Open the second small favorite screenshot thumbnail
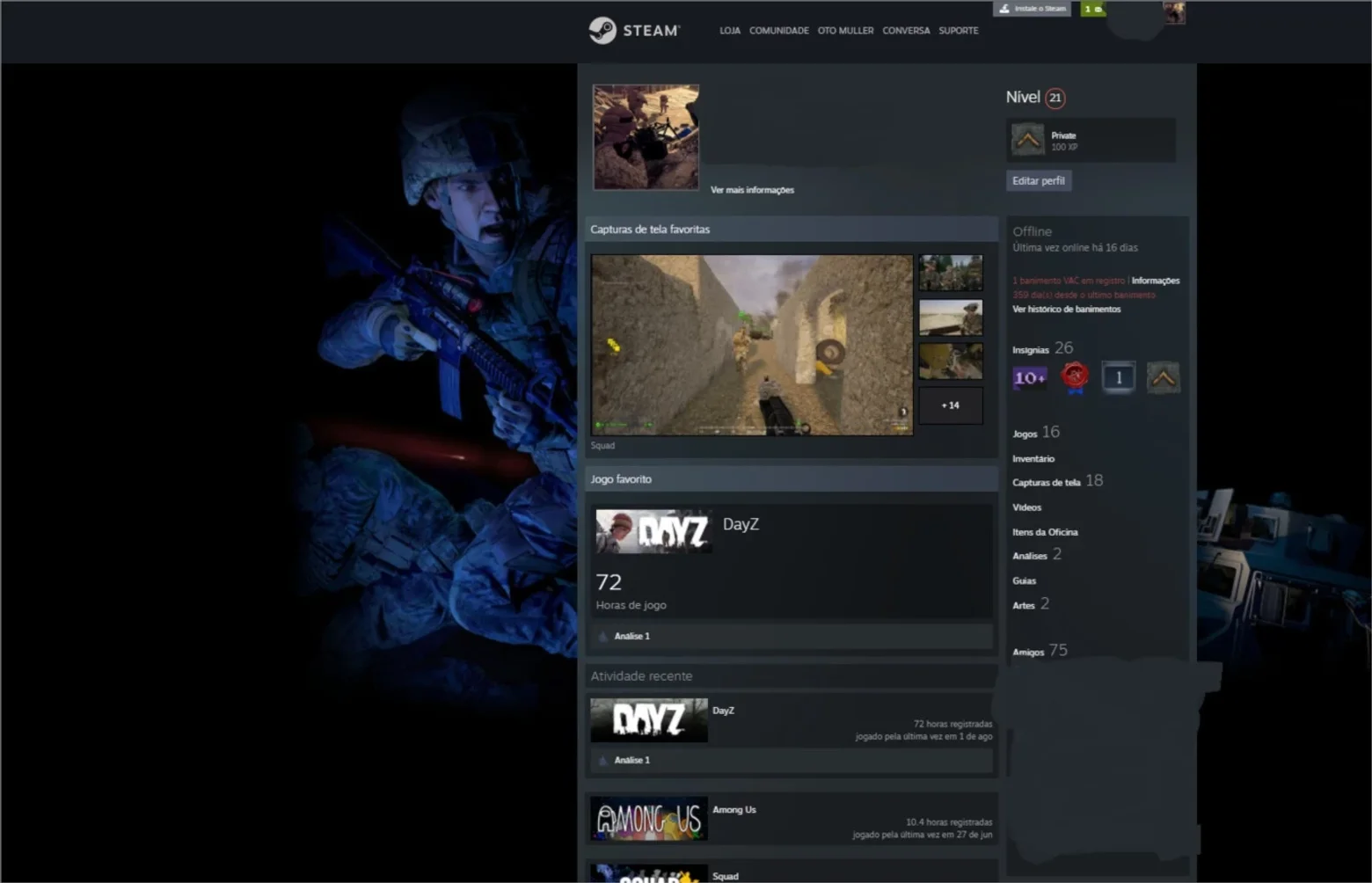The height and width of the screenshot is (883, 1372). 951,317
